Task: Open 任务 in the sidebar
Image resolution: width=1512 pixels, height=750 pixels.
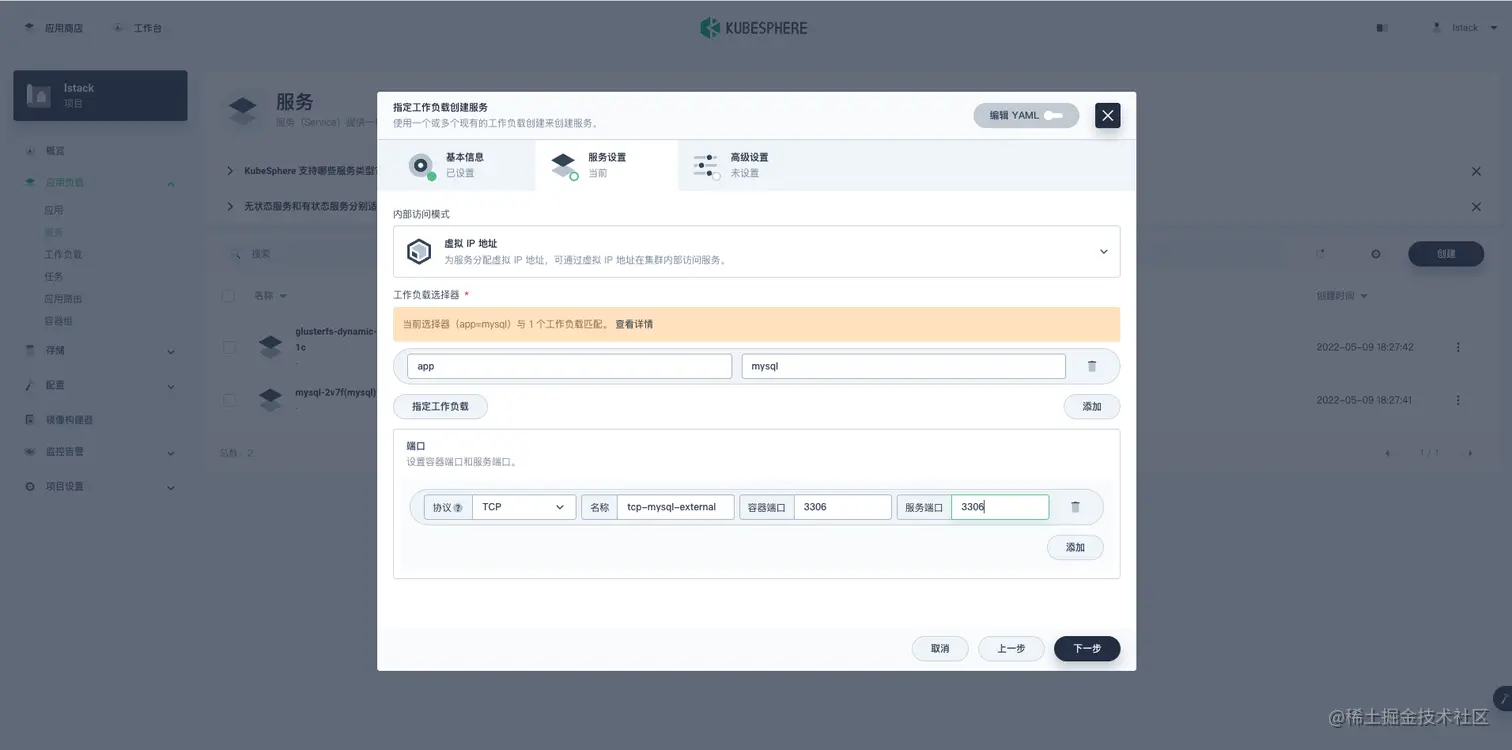Action: (x=54, y=276)
